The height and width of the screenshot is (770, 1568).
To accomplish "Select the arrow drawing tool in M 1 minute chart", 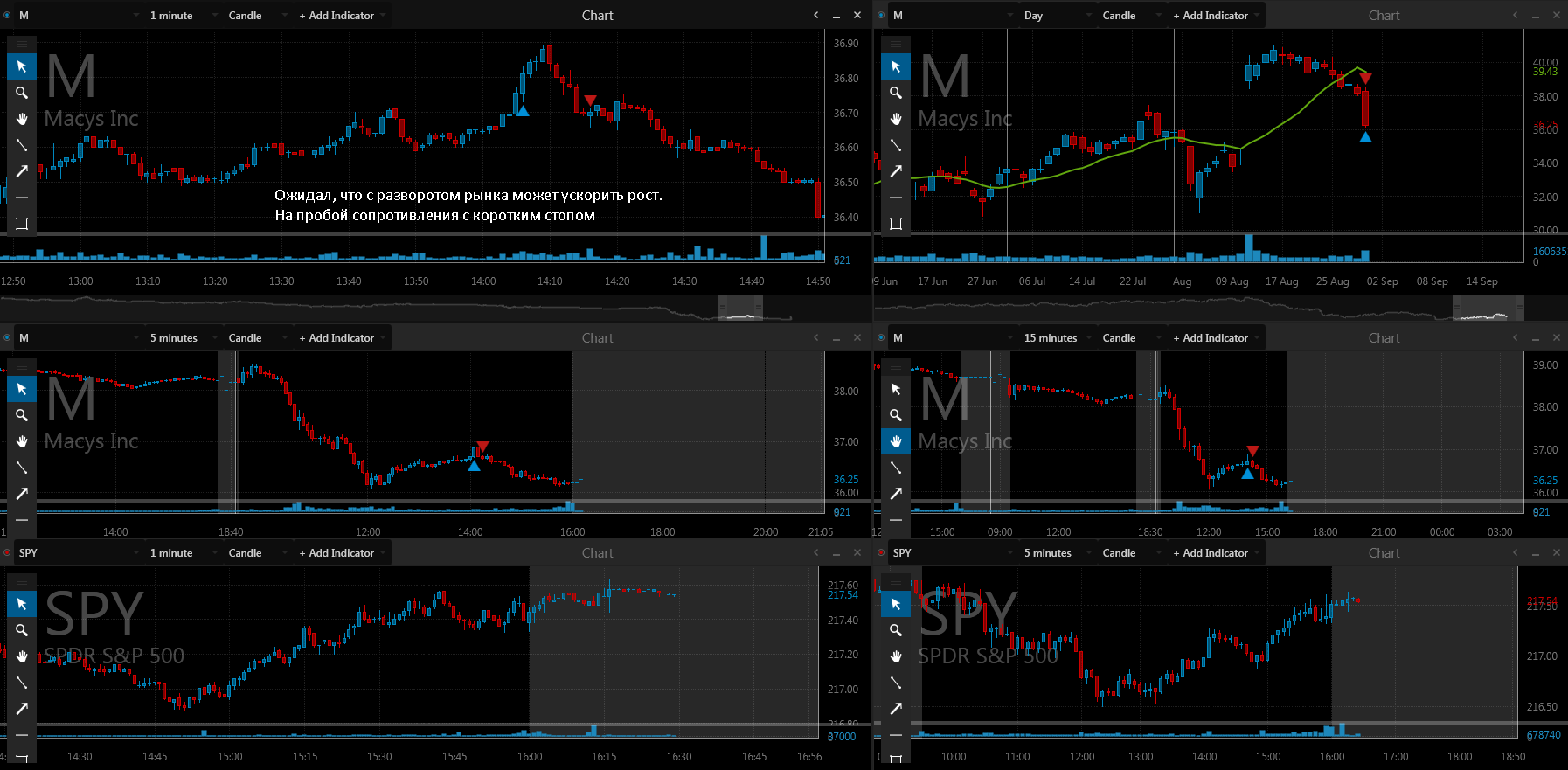I will click(22, 171).
